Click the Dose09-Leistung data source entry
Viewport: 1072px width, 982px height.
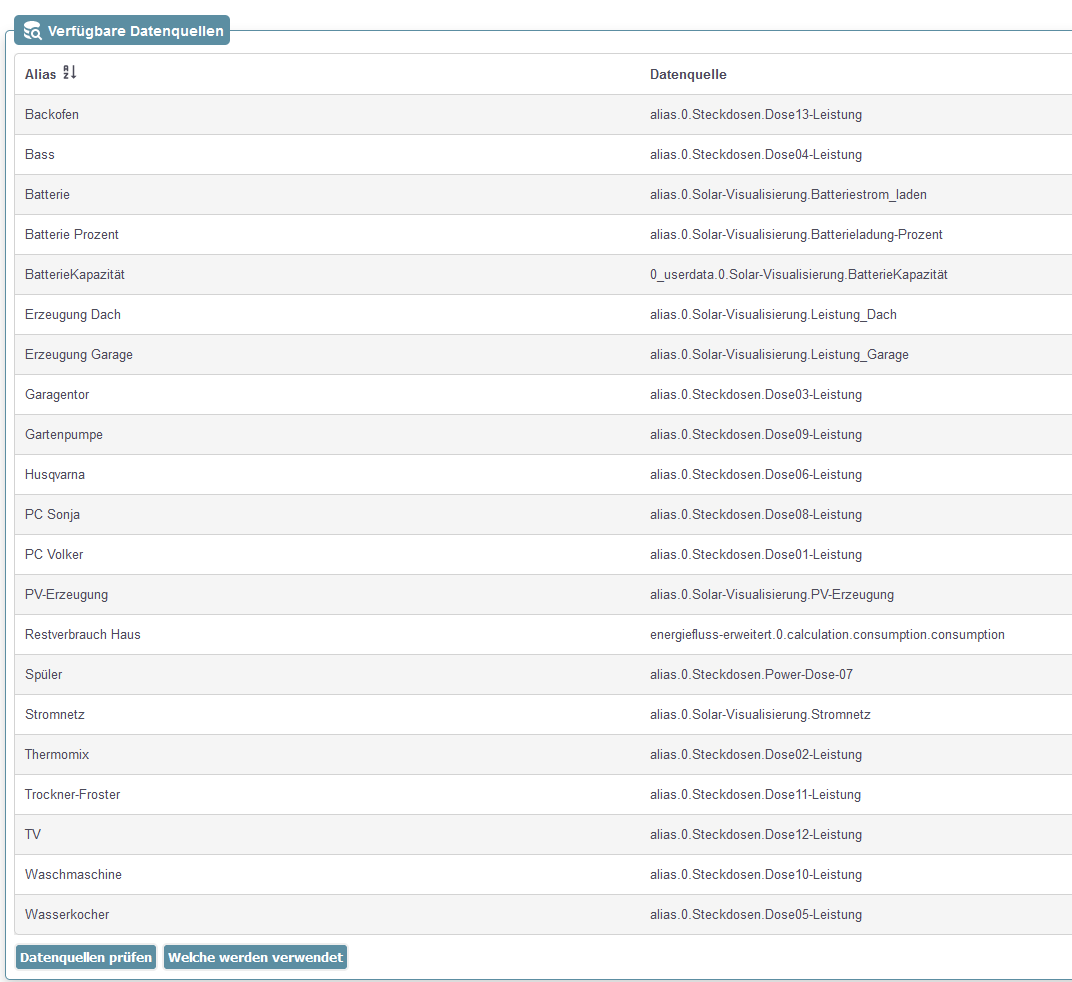pos(755,434)
